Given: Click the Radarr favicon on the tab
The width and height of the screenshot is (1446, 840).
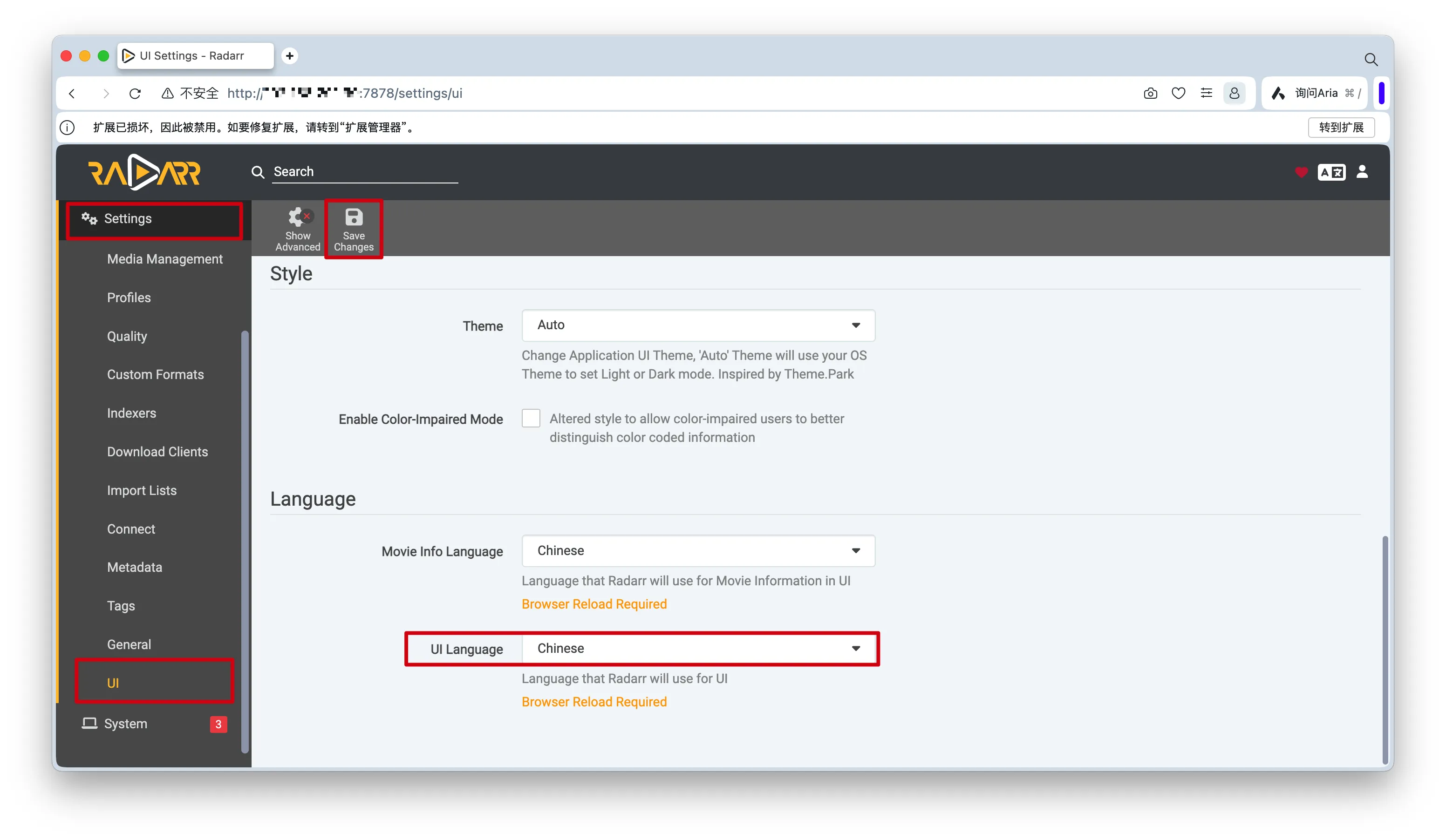Looking at the screenshot, I should 129,55.
